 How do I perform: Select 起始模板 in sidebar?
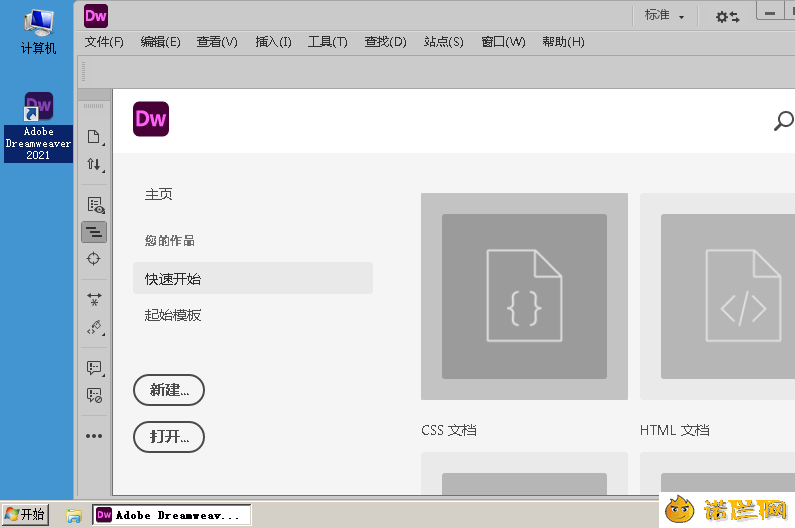click(x=173, y=315)
